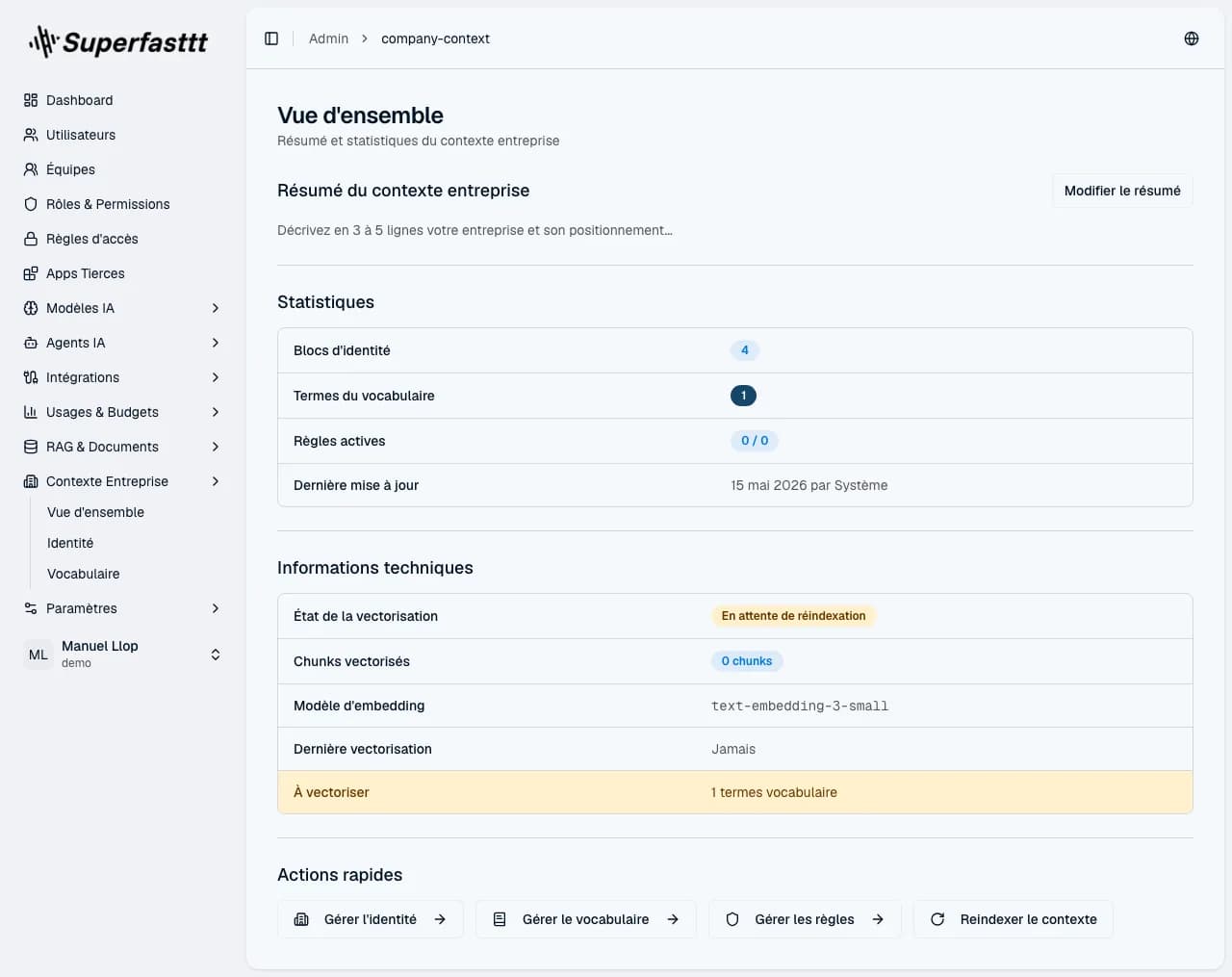Click the Intégrations icon

point(31,377)
